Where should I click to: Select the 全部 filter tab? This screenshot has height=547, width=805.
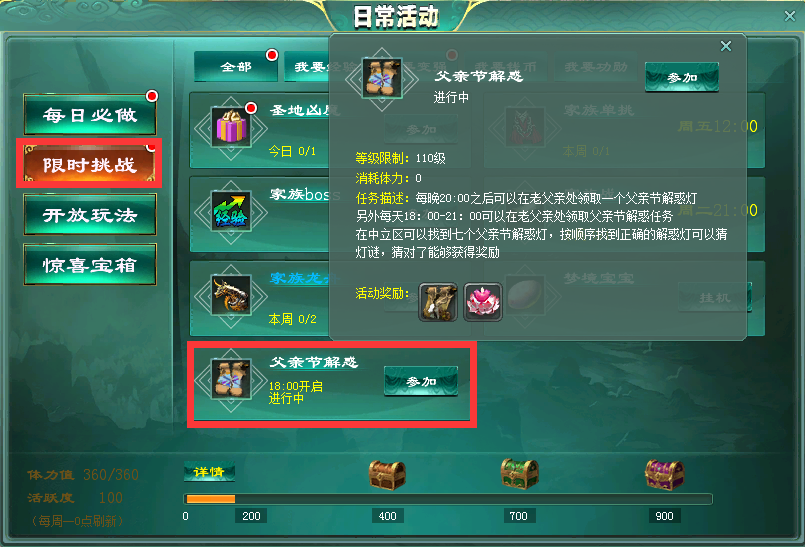pyautogui.click(x=236, y=66)
